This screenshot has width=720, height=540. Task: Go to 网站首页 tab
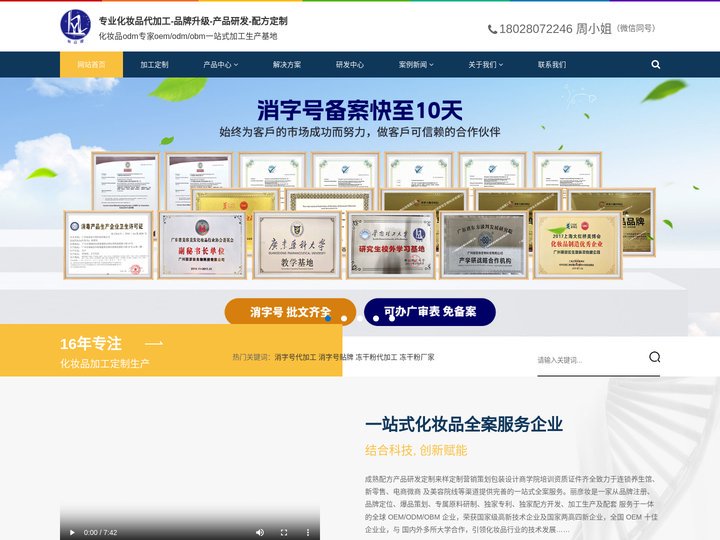pos(91,65)
